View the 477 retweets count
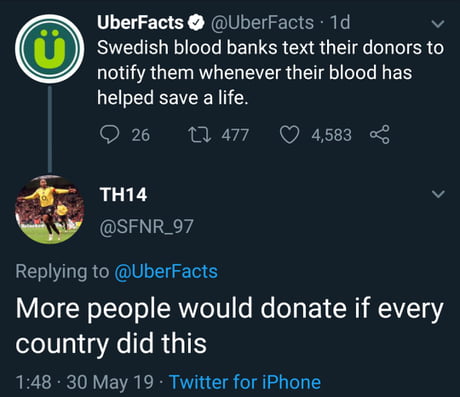Screen dimensions: 460x397 [235, 135]
